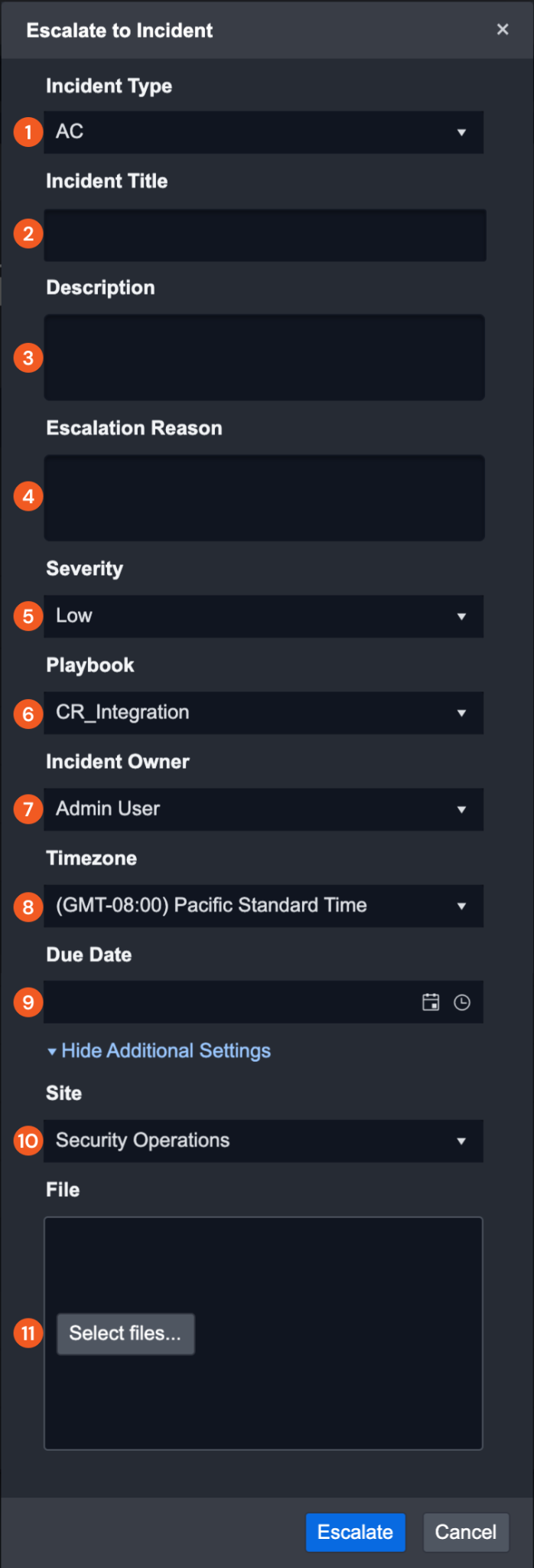This screenshot has height=1568, width=534.
Task: Click the Incident Title input field
Action: click(x=264, y=235)
